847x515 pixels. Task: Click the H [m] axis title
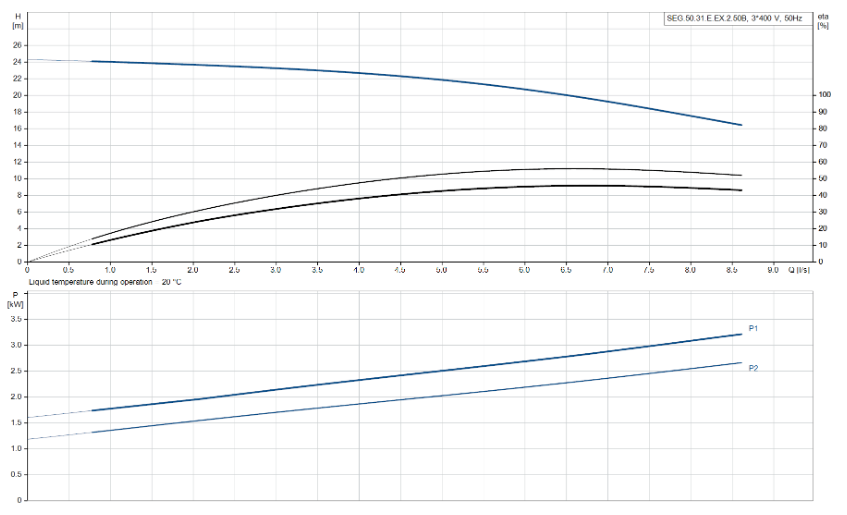18,21
